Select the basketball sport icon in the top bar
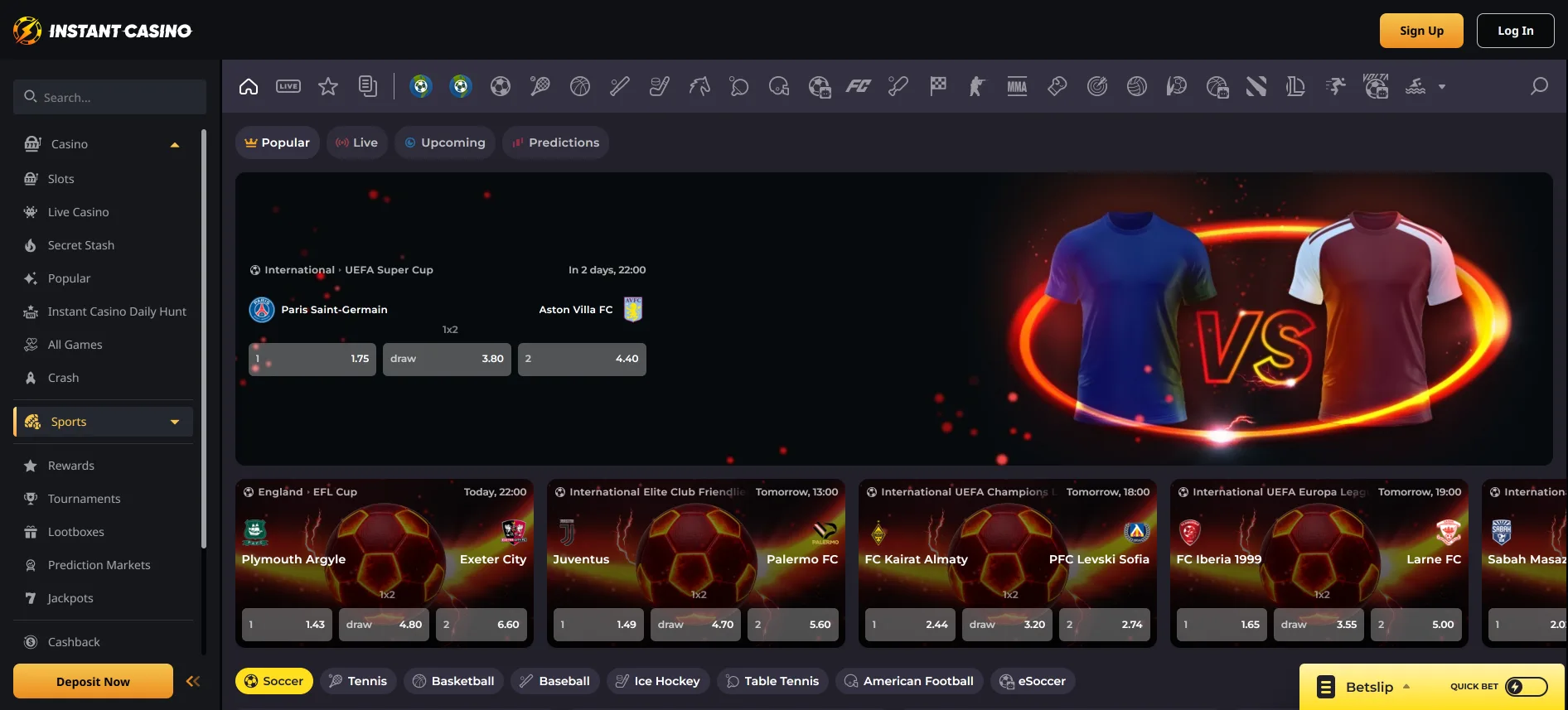 pos(580,86)
